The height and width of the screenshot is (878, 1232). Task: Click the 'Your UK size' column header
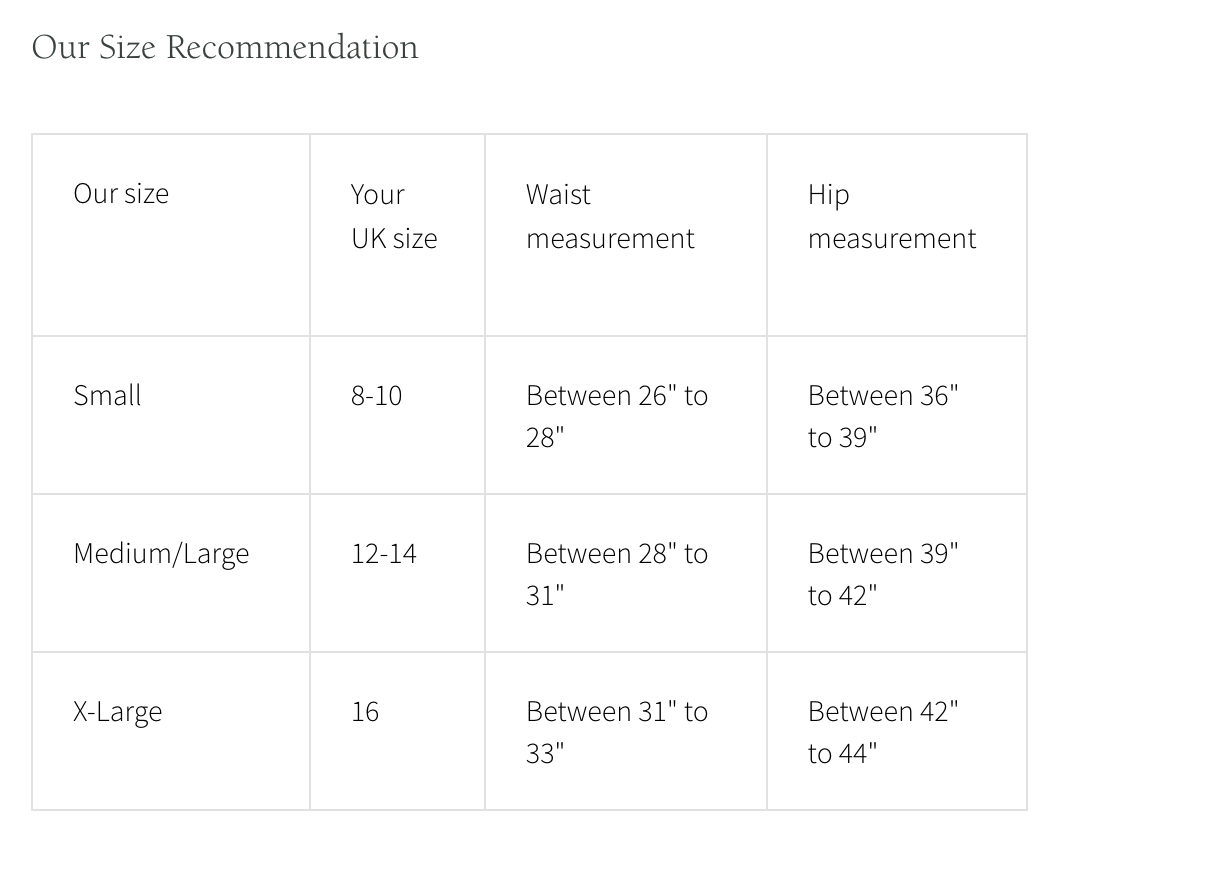[398, 235]
